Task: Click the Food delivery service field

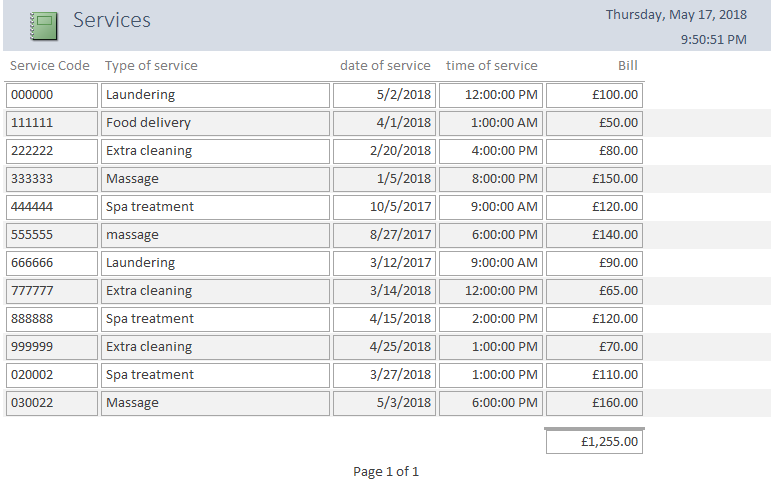Action: point(215,123)
